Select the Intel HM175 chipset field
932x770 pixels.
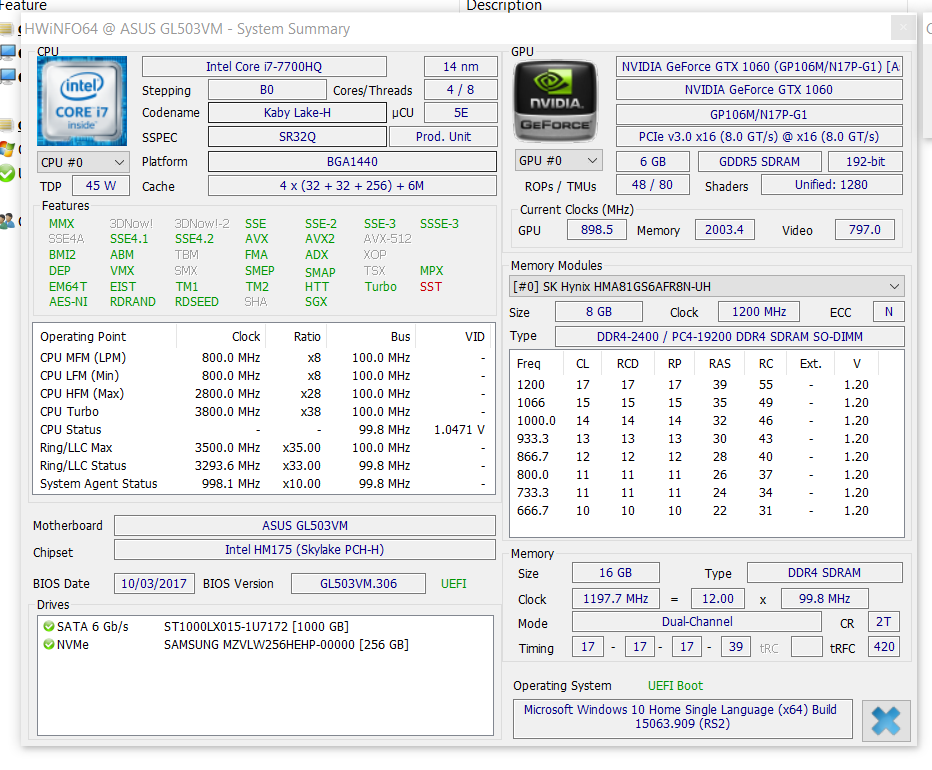click(304, 550)
